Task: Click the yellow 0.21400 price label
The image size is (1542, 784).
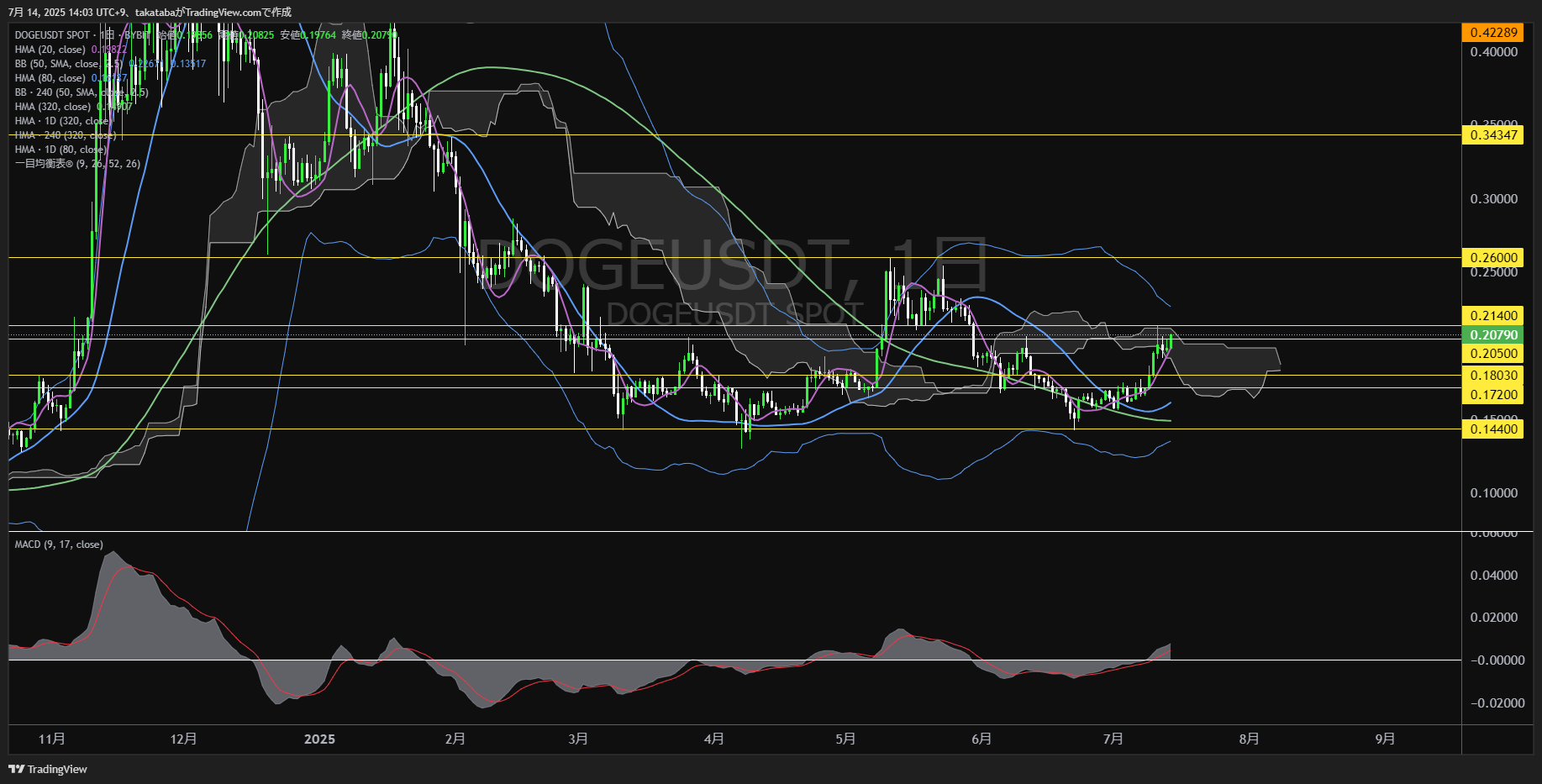Action: 1492,315
